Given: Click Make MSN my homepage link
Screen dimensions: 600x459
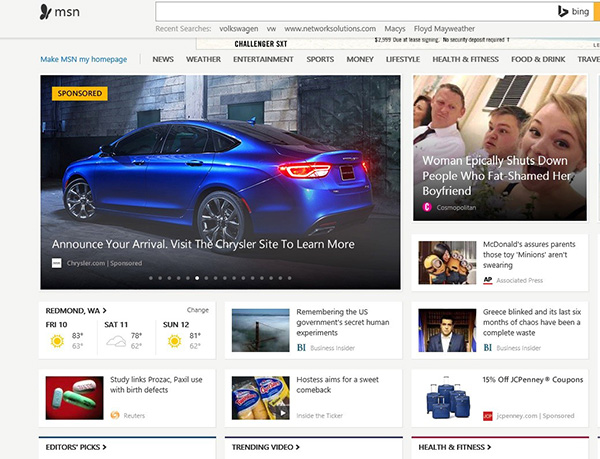Looking at the screenshot, I should click(84, 59).
